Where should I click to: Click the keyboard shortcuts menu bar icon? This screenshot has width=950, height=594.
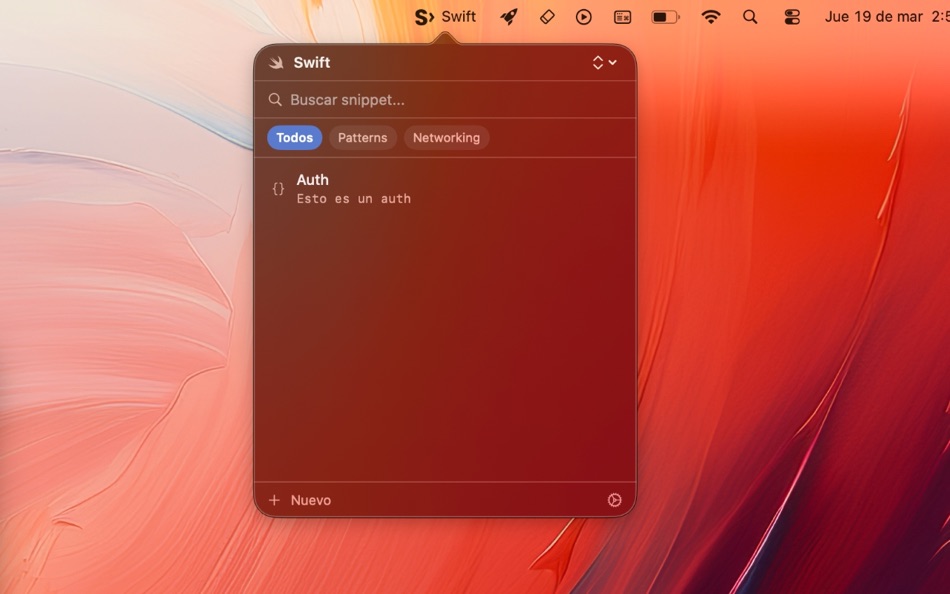(622, 16)
